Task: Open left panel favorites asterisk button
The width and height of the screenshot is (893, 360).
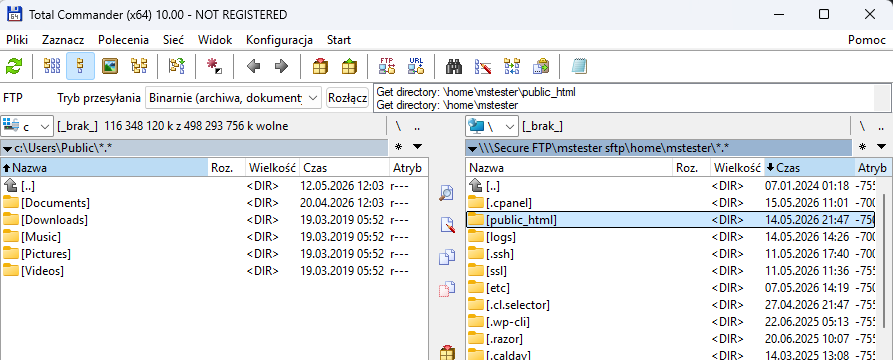Action: click(x=399, y=147)
